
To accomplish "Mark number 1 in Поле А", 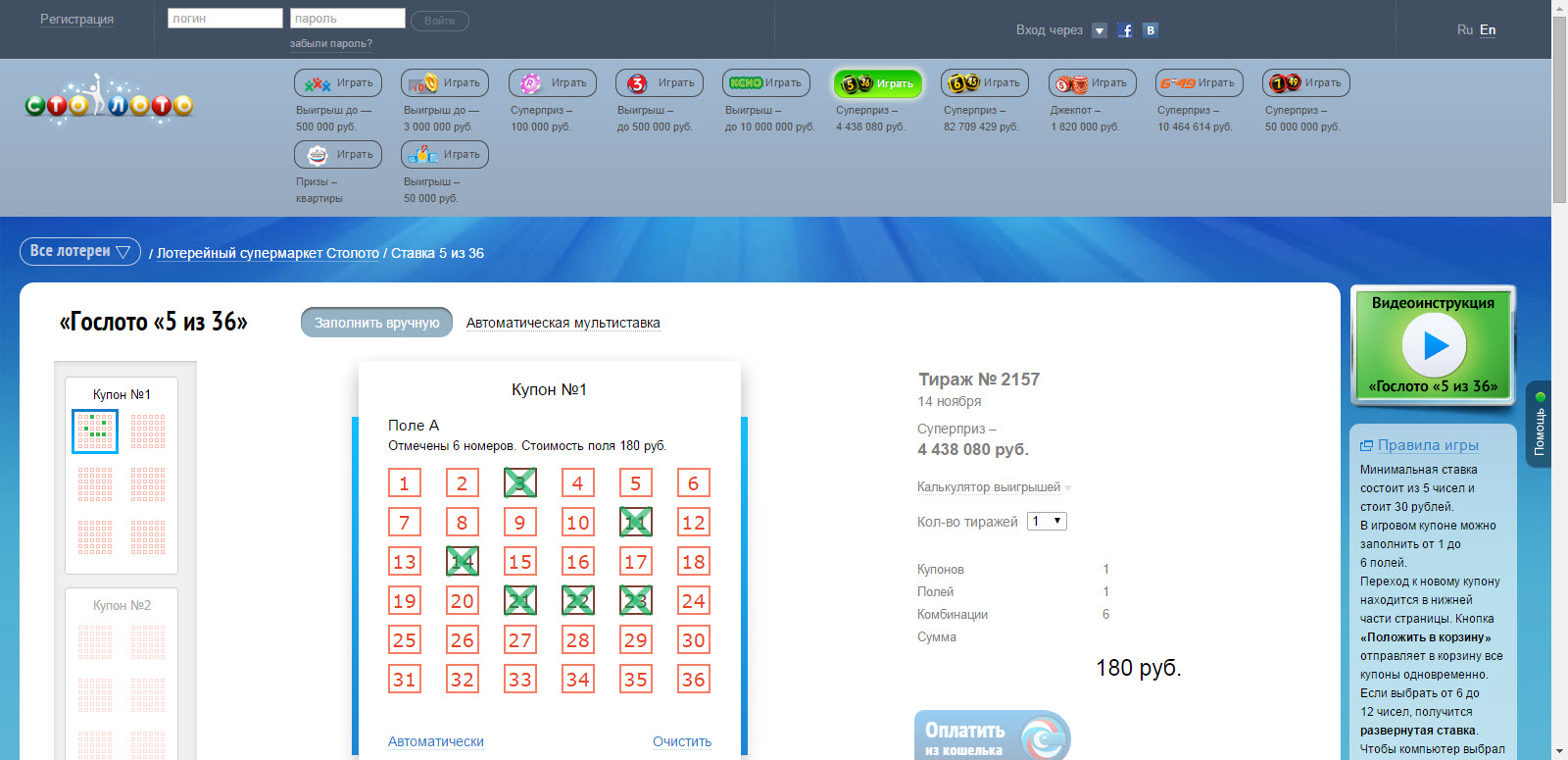I will point(404,482).
